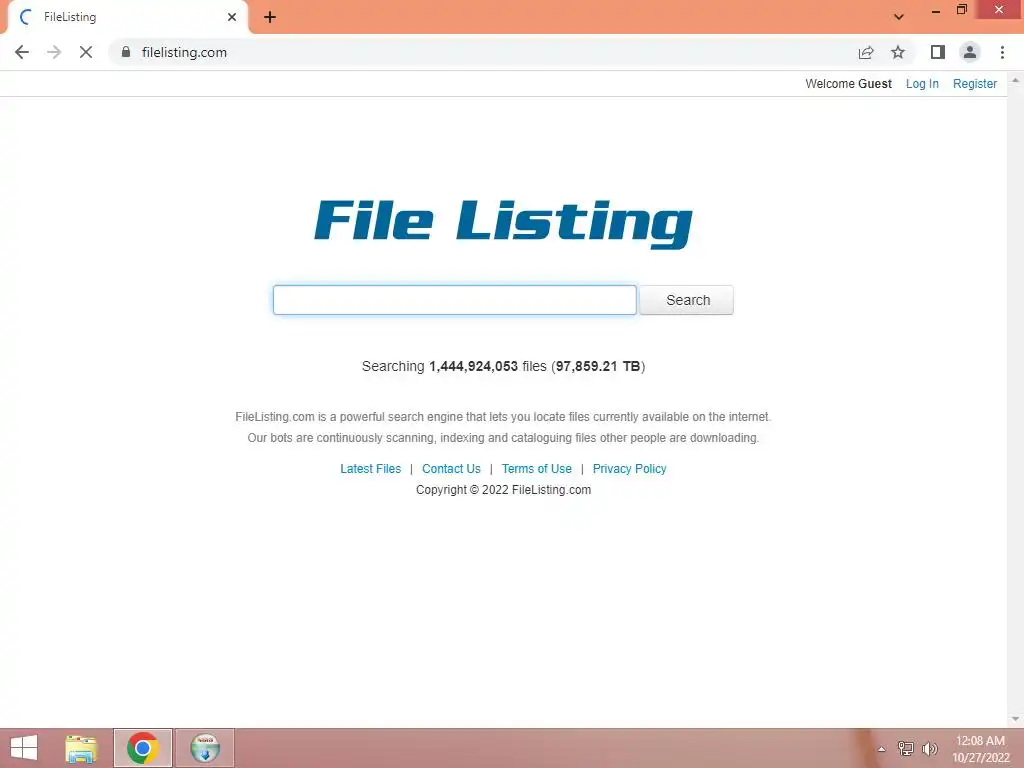Click the volume speaker tray icon
Screen dimensions: 1024x768
[x=929, y=749]
